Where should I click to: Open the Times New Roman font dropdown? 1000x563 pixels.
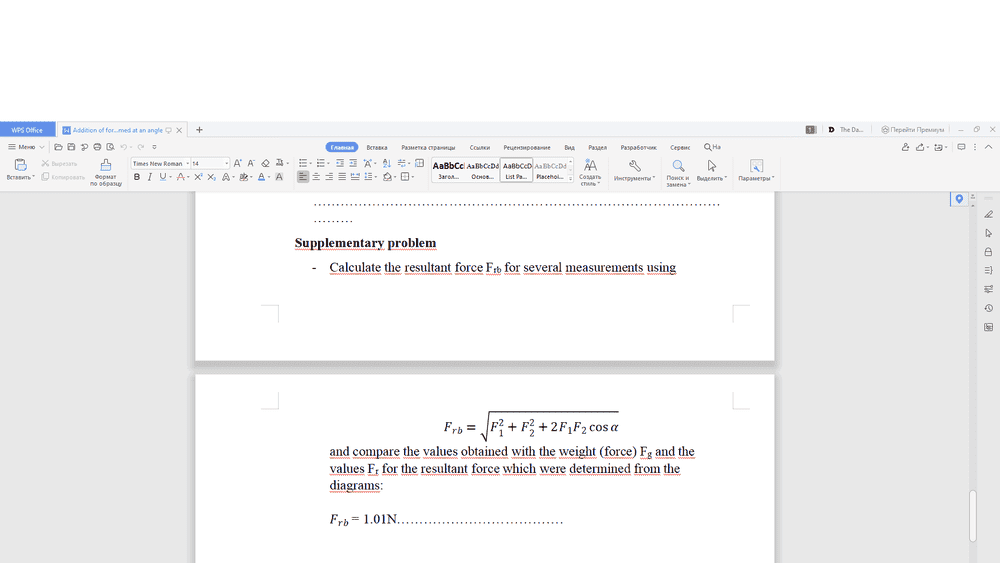[x=188, y=163]
